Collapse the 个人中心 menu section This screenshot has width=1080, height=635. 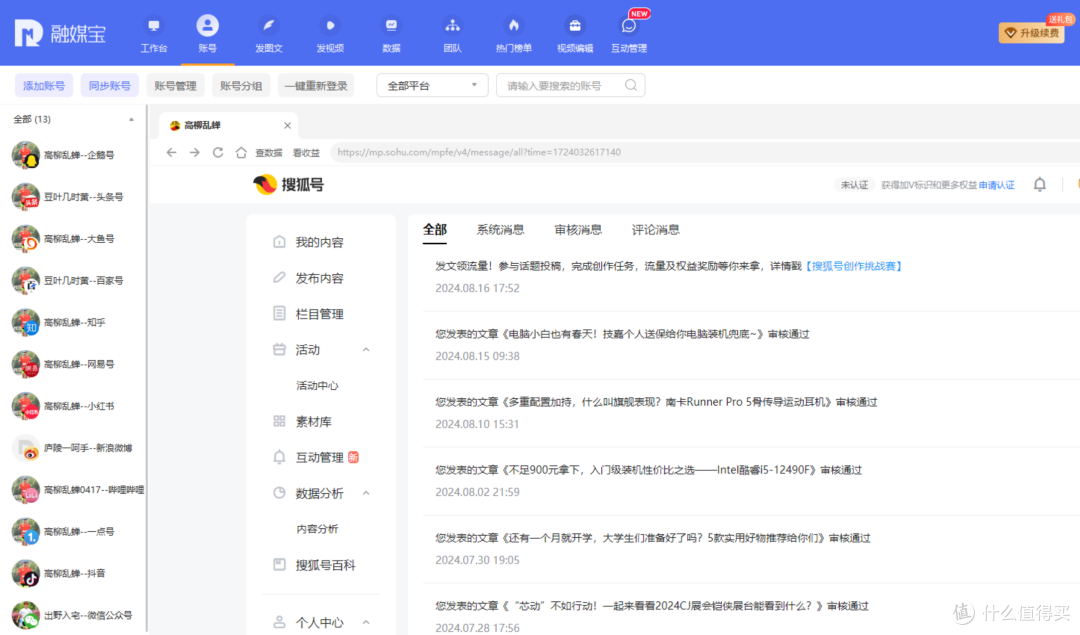click(x=366, y=623)
